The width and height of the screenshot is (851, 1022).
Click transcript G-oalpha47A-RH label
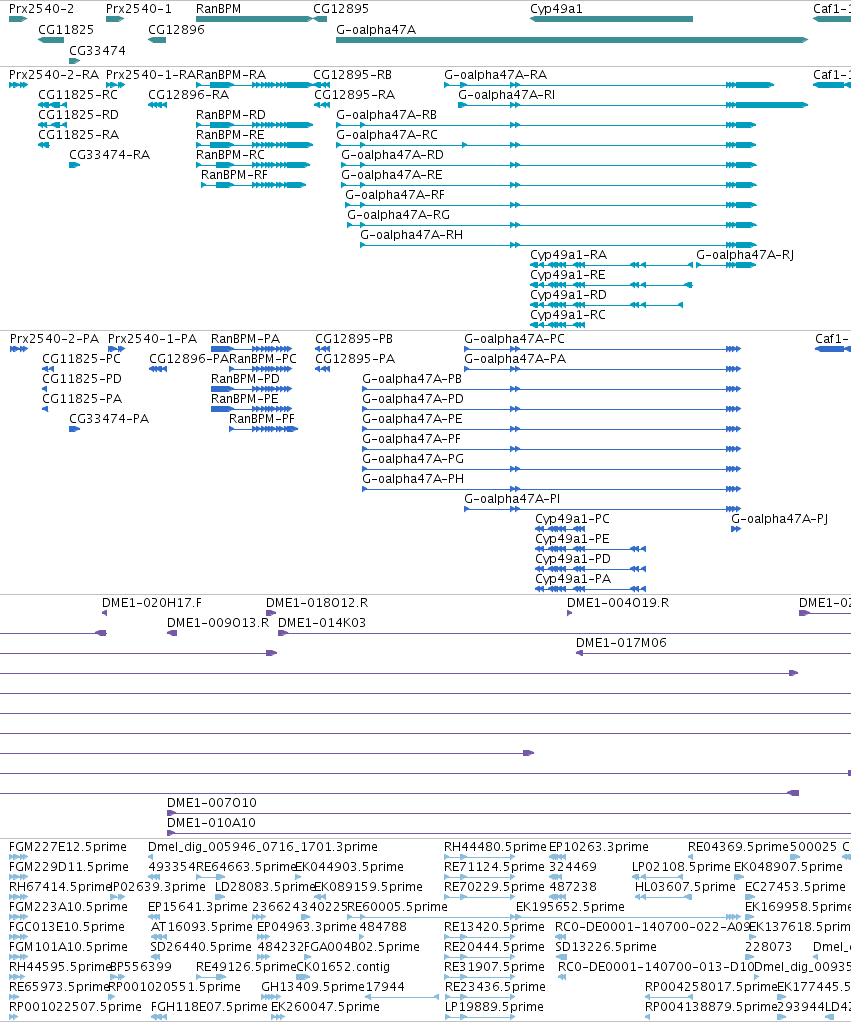[x=412, y=235]
